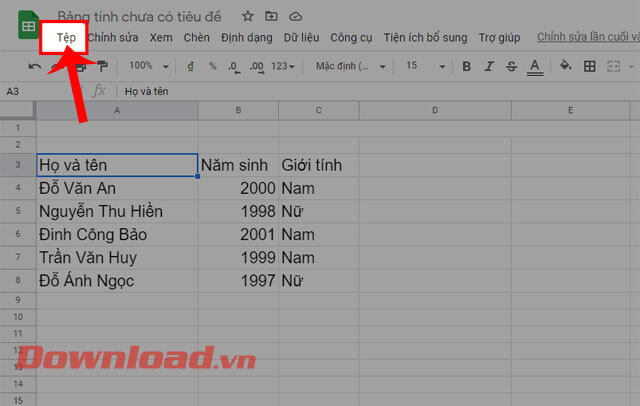The height and width of the screenshot is (406, 640).
Task: Open the Dữ liệu menu
Action: [x=301, y=38]
